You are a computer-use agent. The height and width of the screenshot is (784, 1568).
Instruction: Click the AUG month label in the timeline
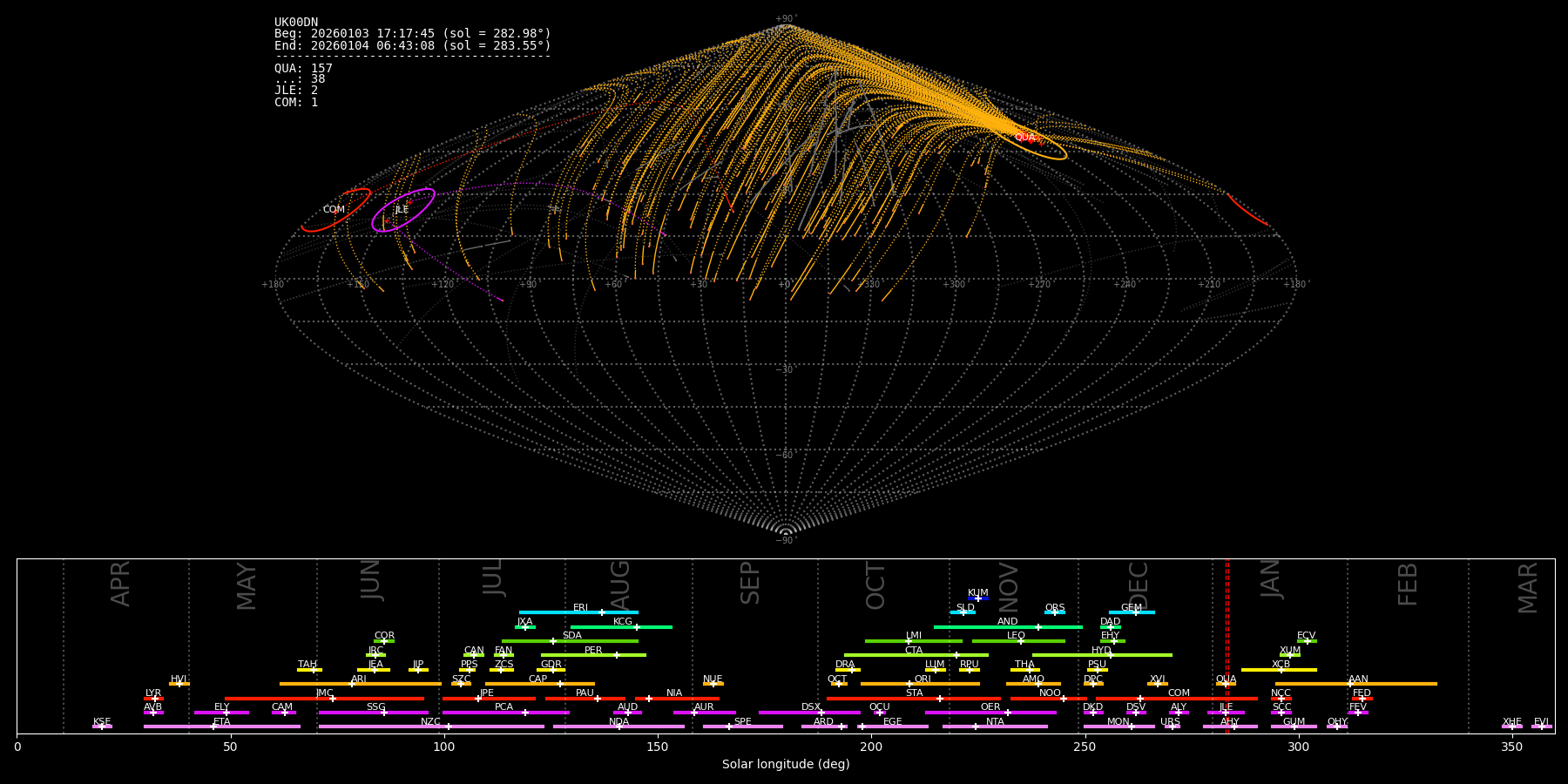pyautogui.click(x=620, y=582)
